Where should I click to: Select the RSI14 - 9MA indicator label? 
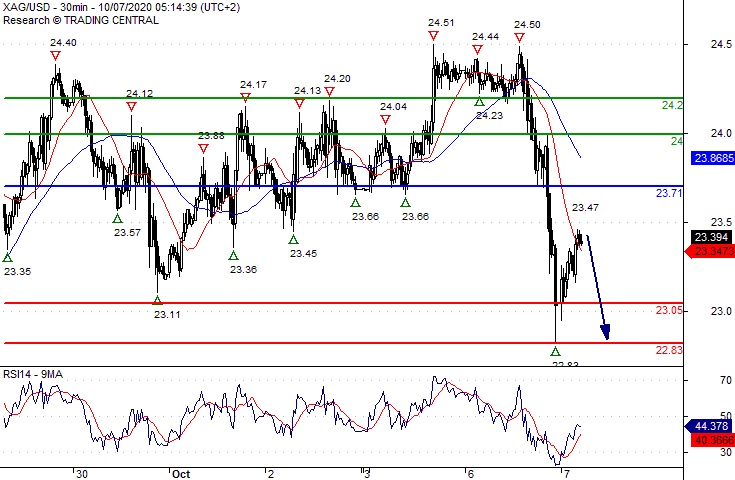(x=33, y=374)
